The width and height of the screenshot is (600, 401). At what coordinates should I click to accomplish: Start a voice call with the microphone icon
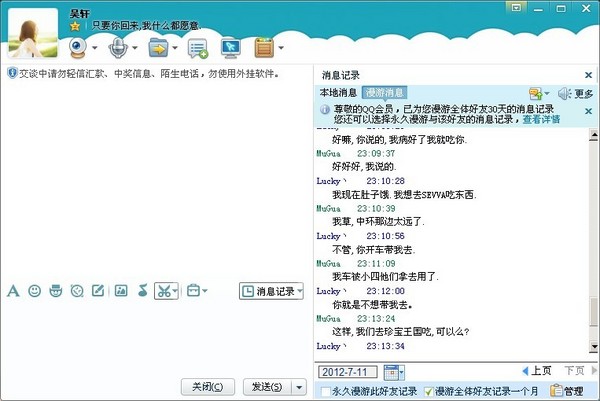(118, 47)
